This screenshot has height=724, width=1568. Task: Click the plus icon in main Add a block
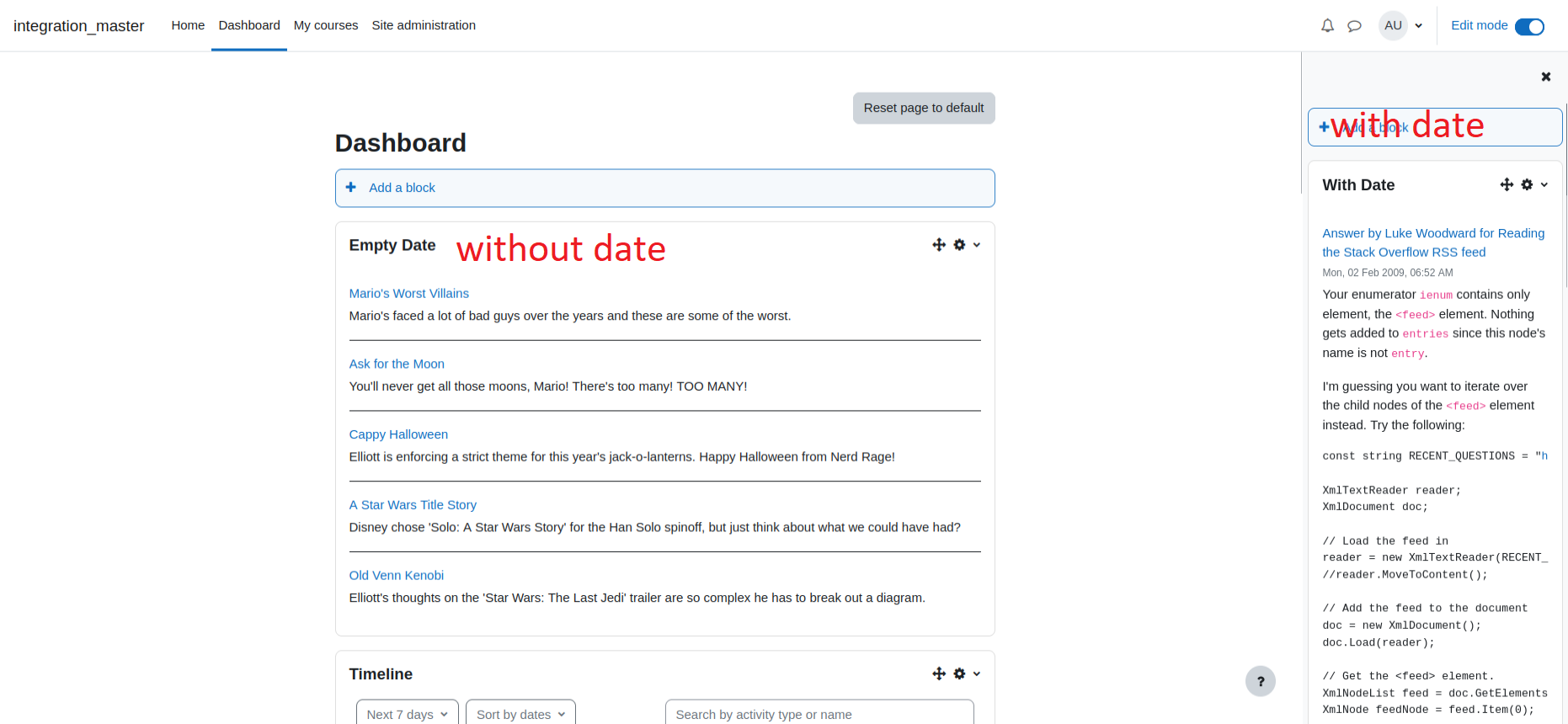pos(351,187)
